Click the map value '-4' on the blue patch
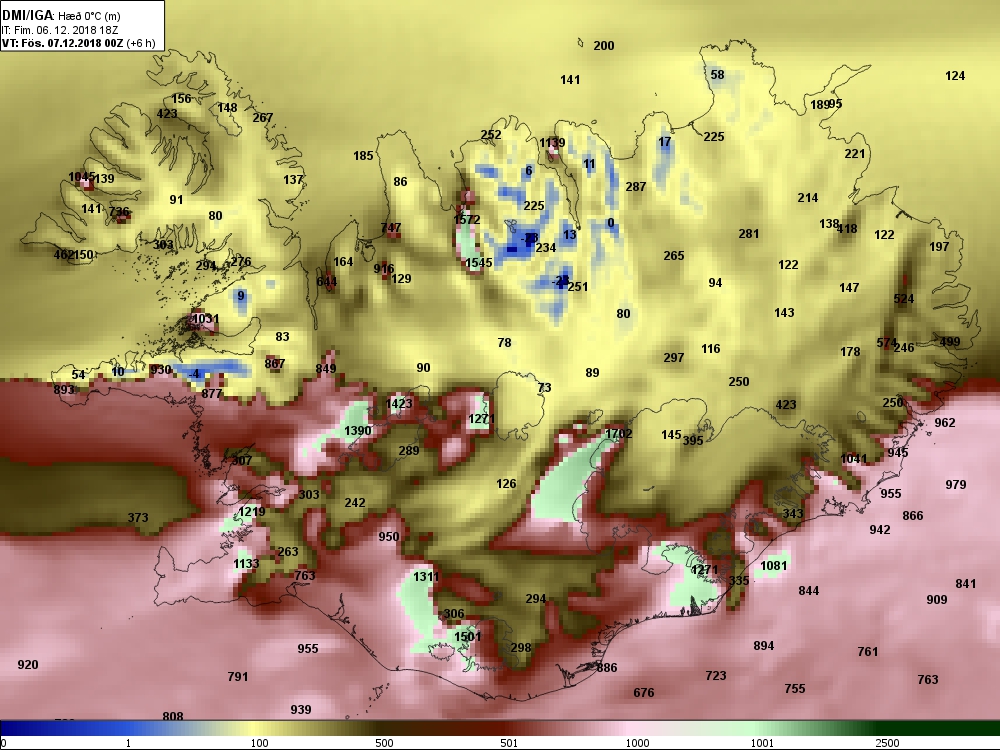Image resolution: width=1000 pixels, height=750 pixels. point(193,374)
